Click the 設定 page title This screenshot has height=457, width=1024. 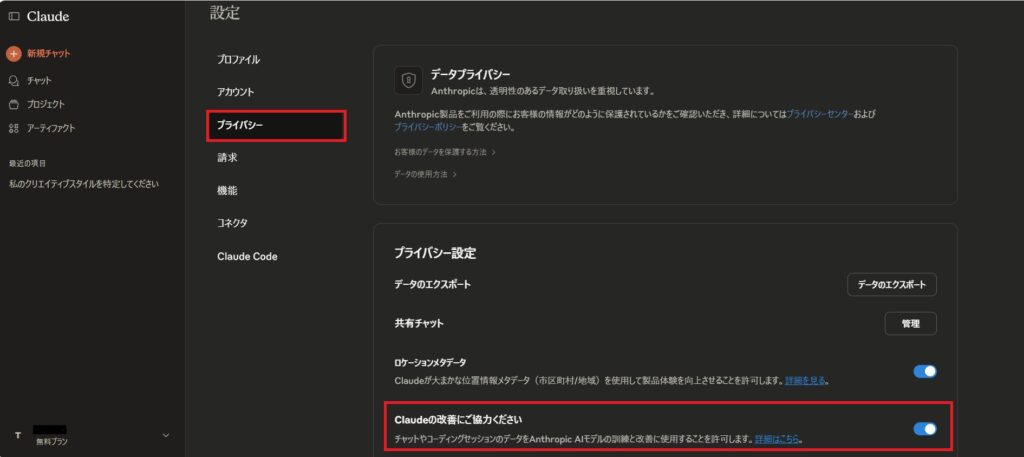click(x=225, y=13)
